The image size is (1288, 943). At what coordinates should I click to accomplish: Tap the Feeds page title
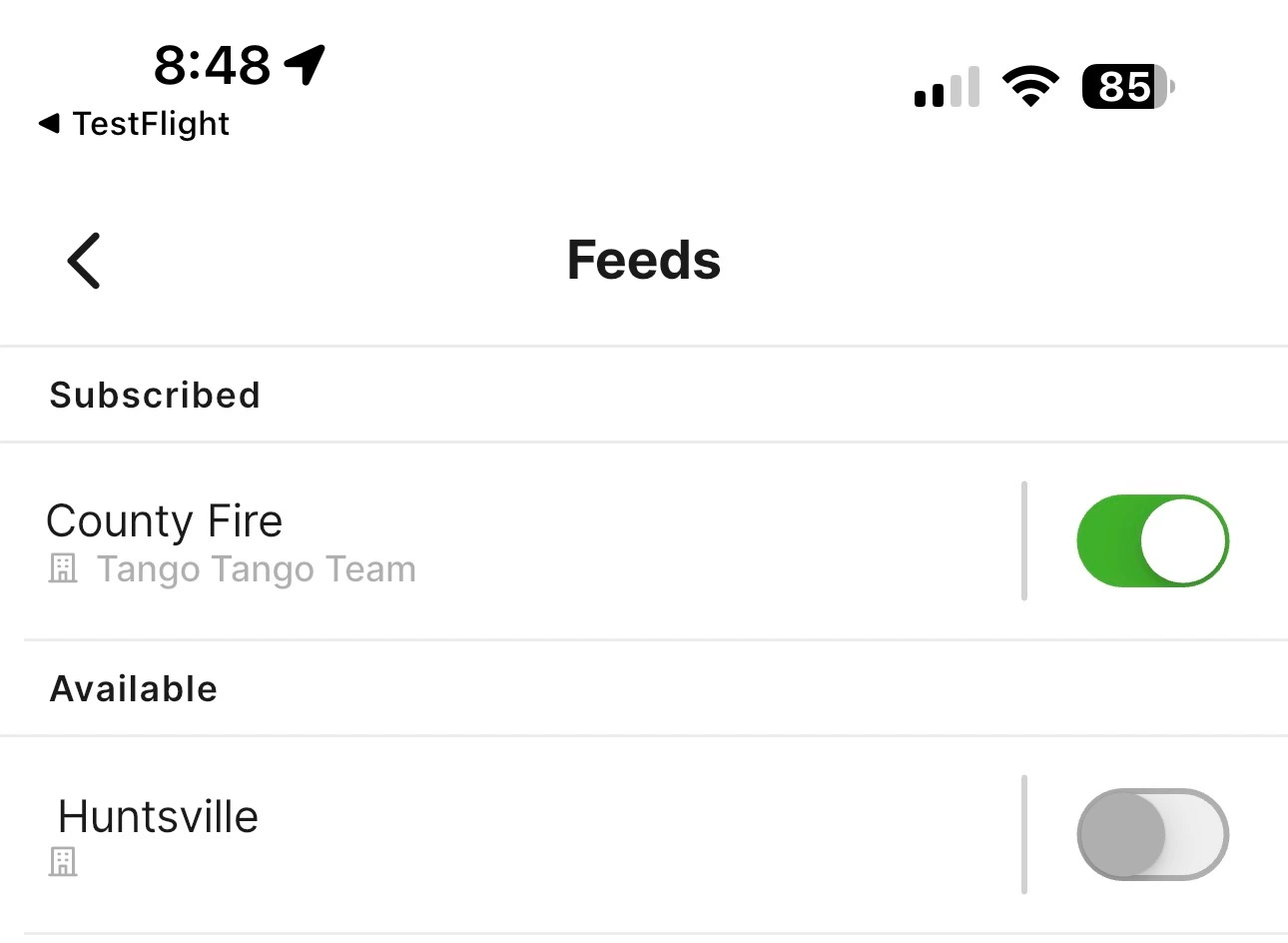pyautogui.click(x=644, y=261)
